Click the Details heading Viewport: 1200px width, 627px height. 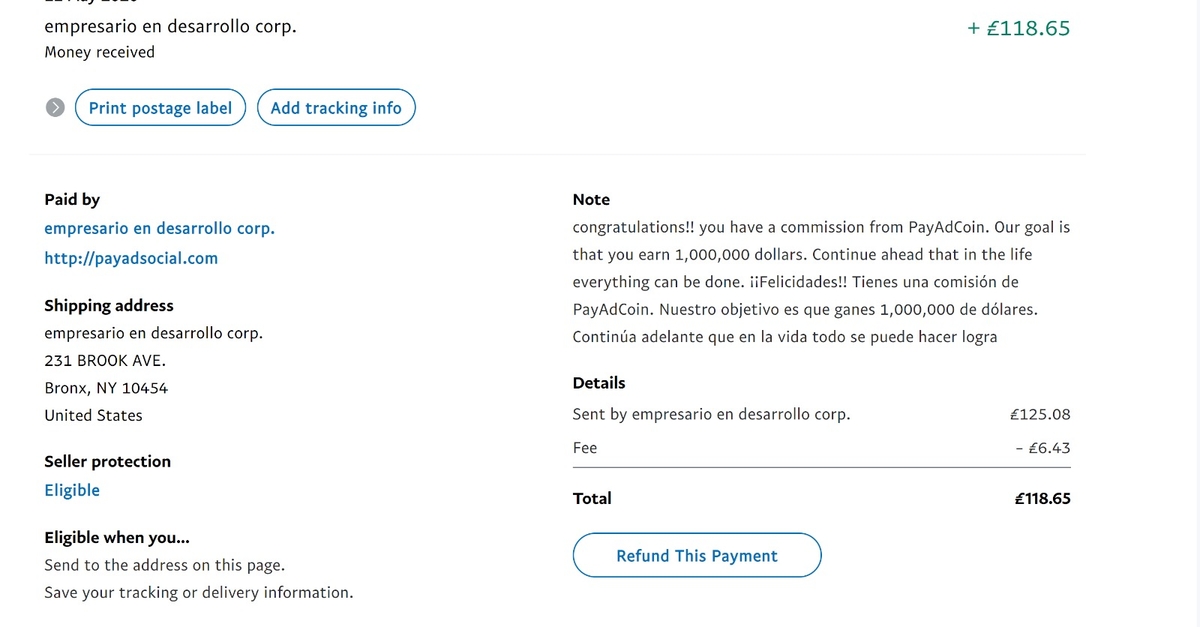click(599, 383)
